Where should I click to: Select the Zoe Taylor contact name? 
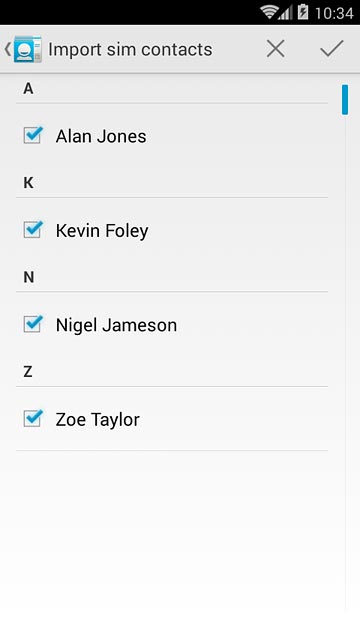click(x=98, y=420)
